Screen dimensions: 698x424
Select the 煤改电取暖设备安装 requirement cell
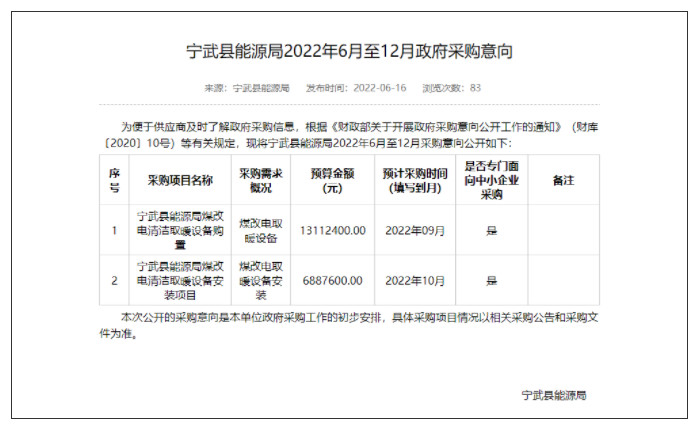click(261, 281)
